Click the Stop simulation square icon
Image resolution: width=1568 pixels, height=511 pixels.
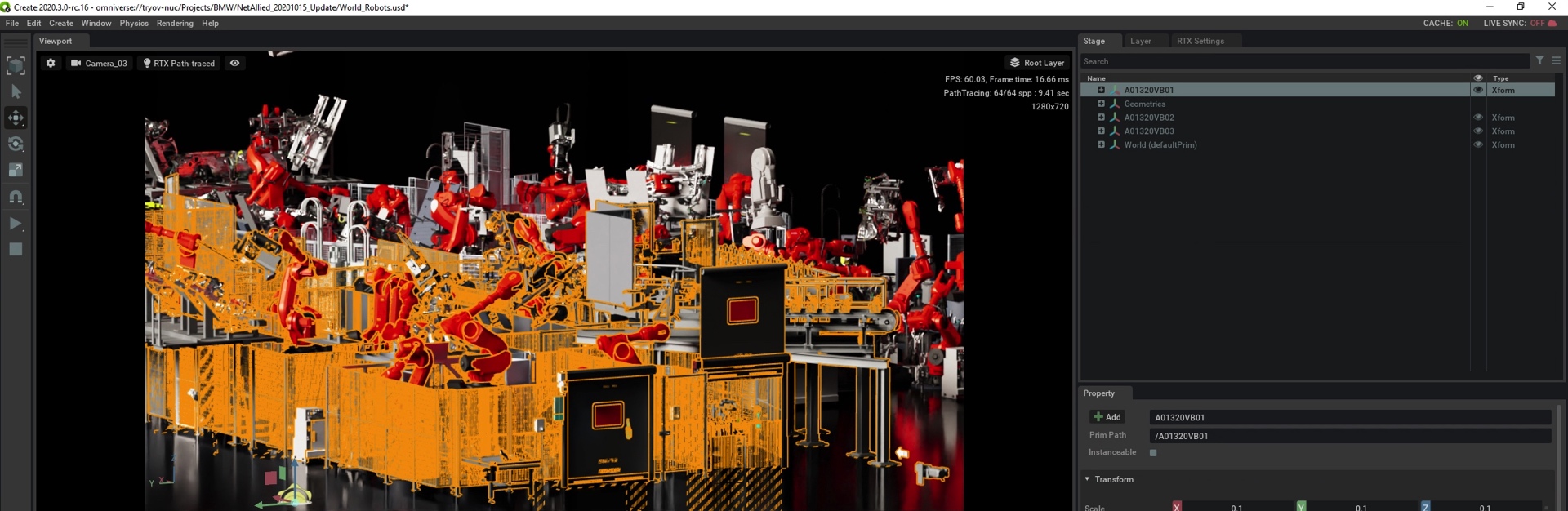tap(16, 250)
